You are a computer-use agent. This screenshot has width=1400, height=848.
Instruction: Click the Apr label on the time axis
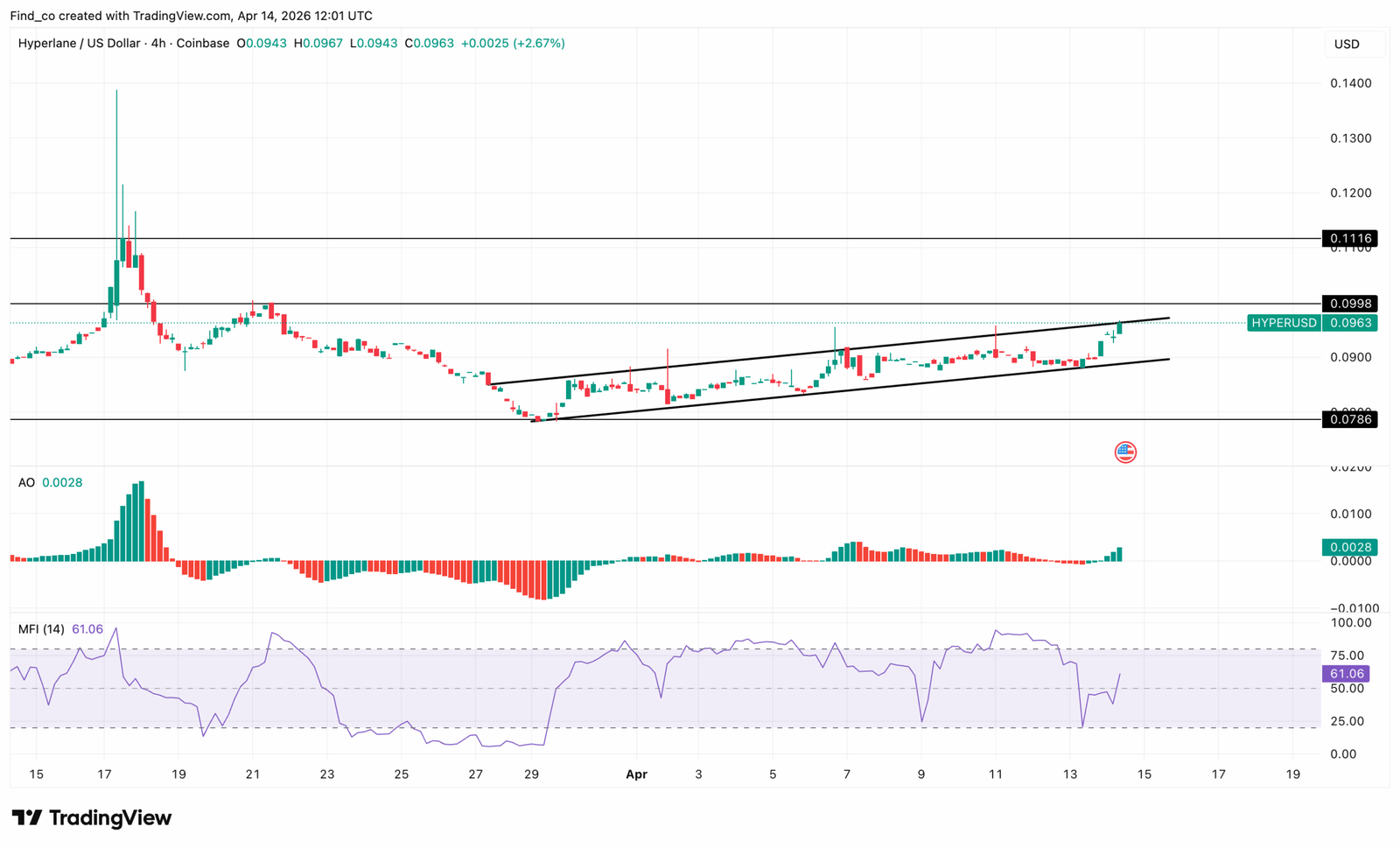click(636, 774)
